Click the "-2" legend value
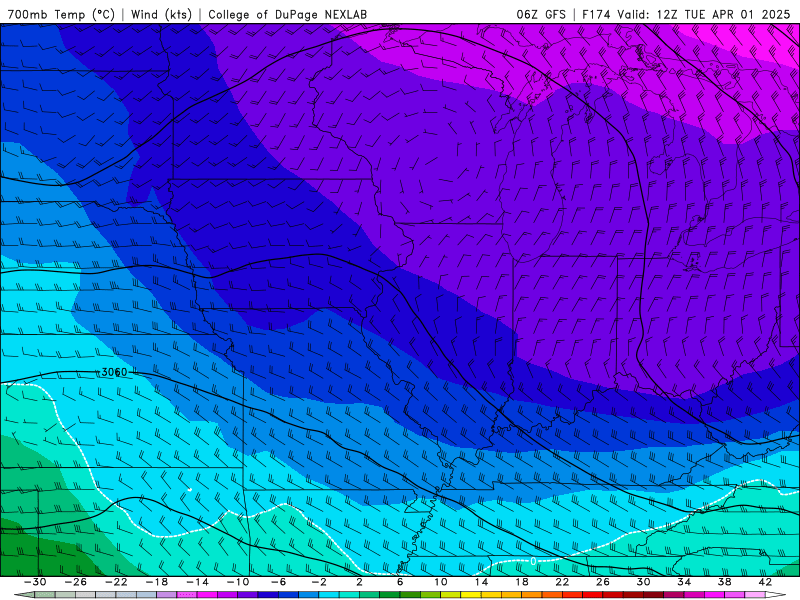This screenshot has height=600, width=800. tap(319, 582)
